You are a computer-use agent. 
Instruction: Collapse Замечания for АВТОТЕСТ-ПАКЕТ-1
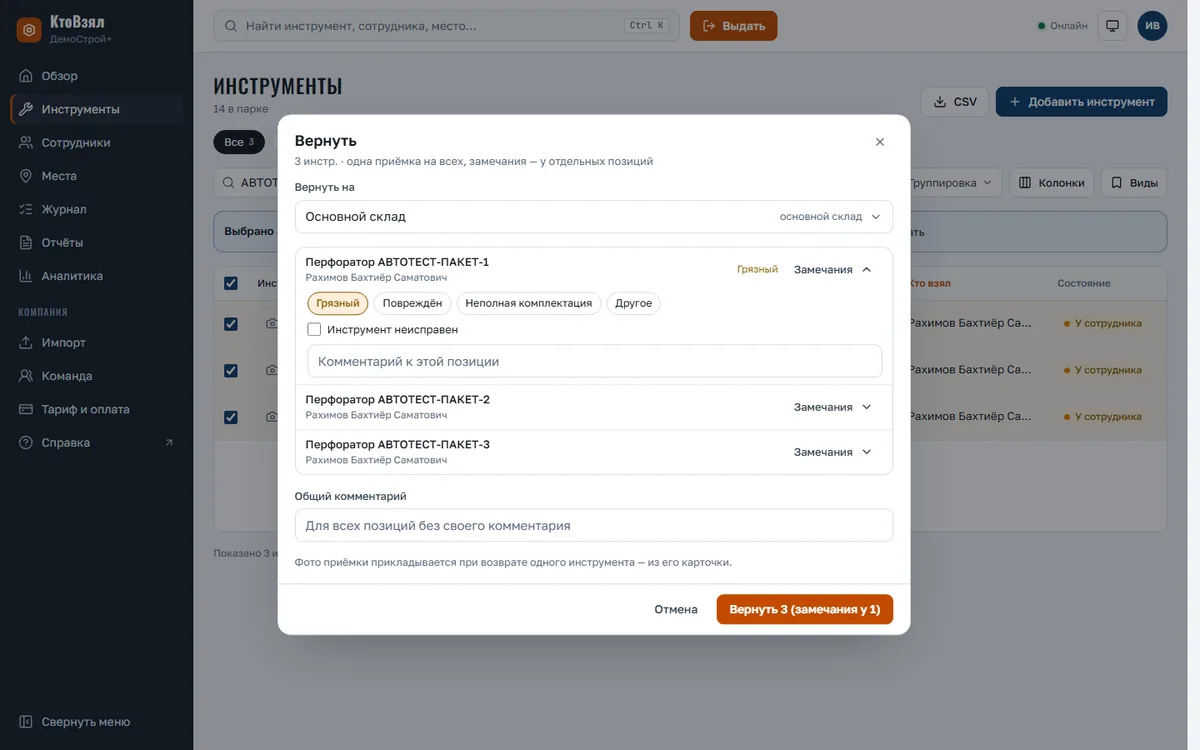(833, 270)
